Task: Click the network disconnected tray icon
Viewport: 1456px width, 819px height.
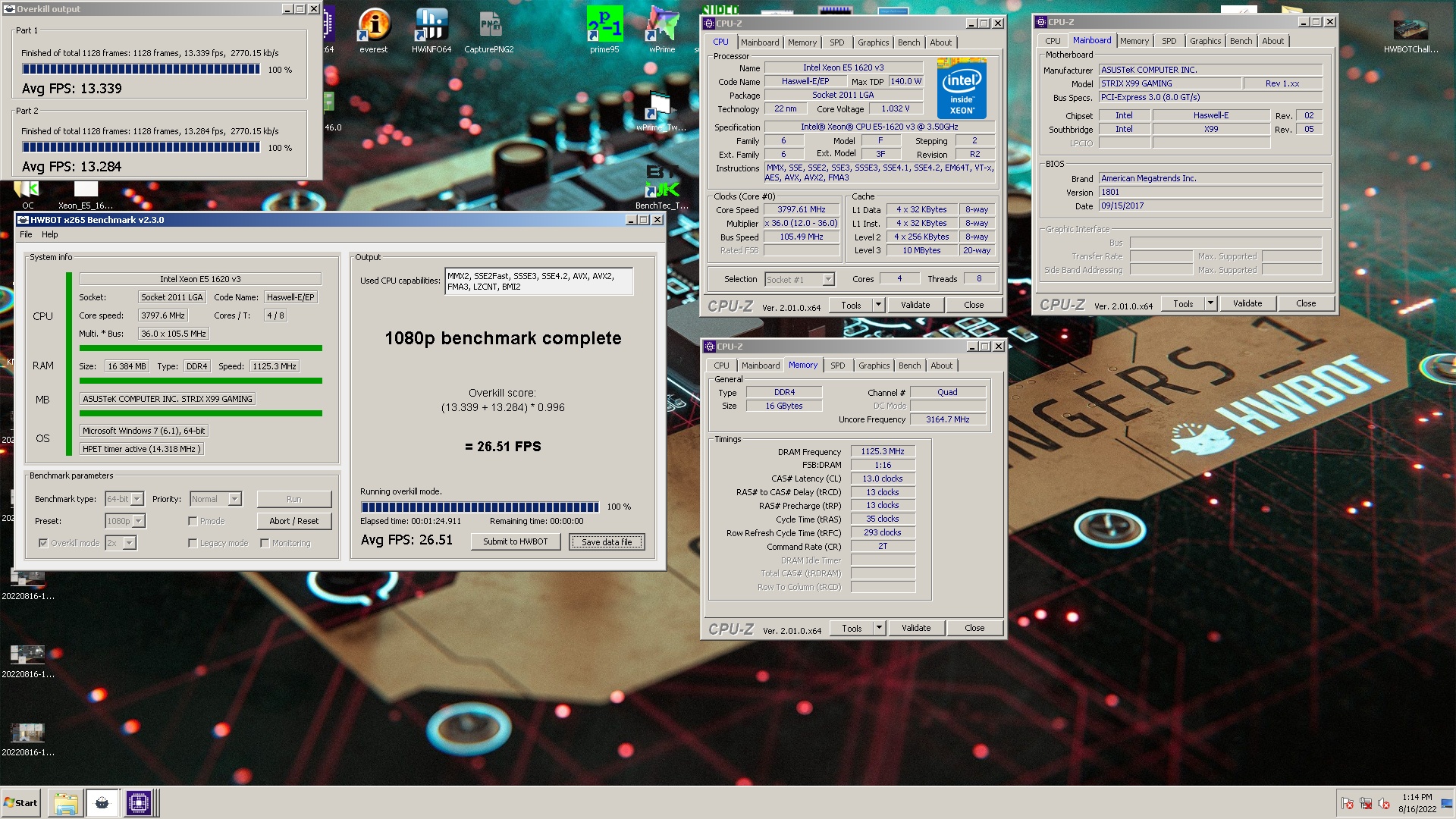Action: tap(1365, 804)
